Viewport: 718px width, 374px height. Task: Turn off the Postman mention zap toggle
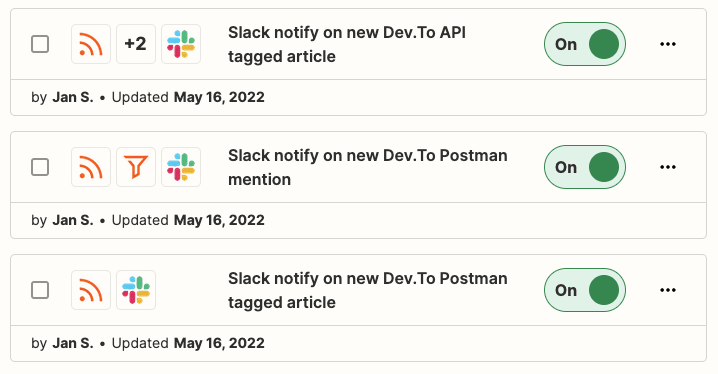click(585, 167)
